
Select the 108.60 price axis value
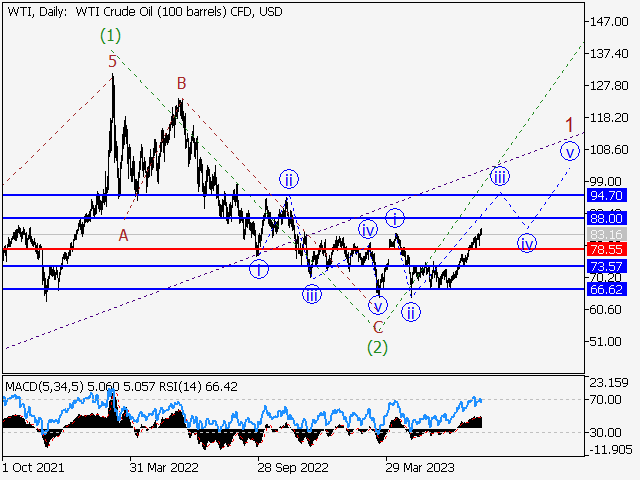(609, 150)
